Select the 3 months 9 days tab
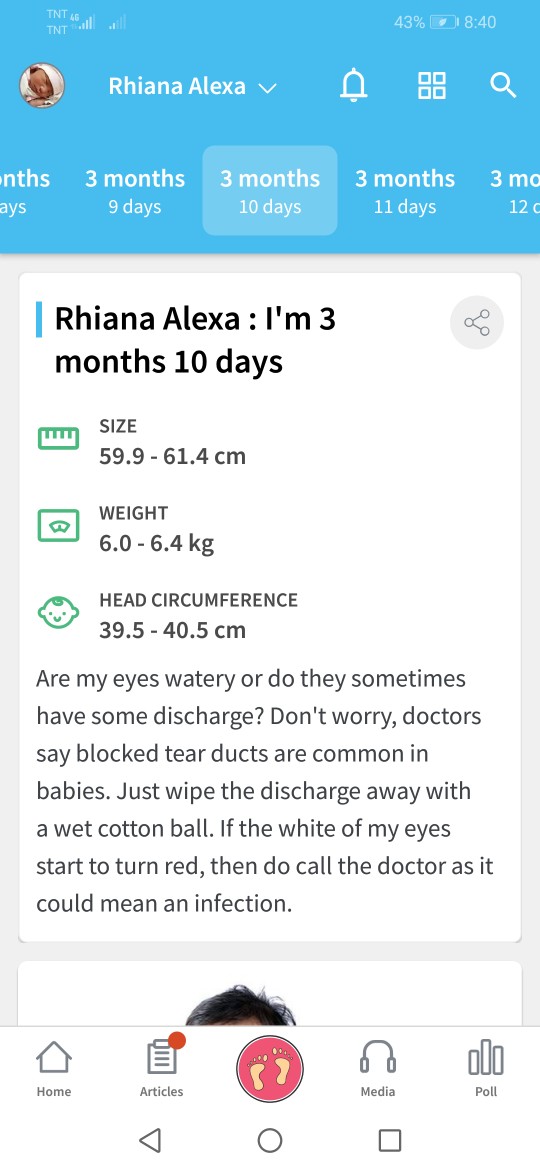 (x=135, y=191)
